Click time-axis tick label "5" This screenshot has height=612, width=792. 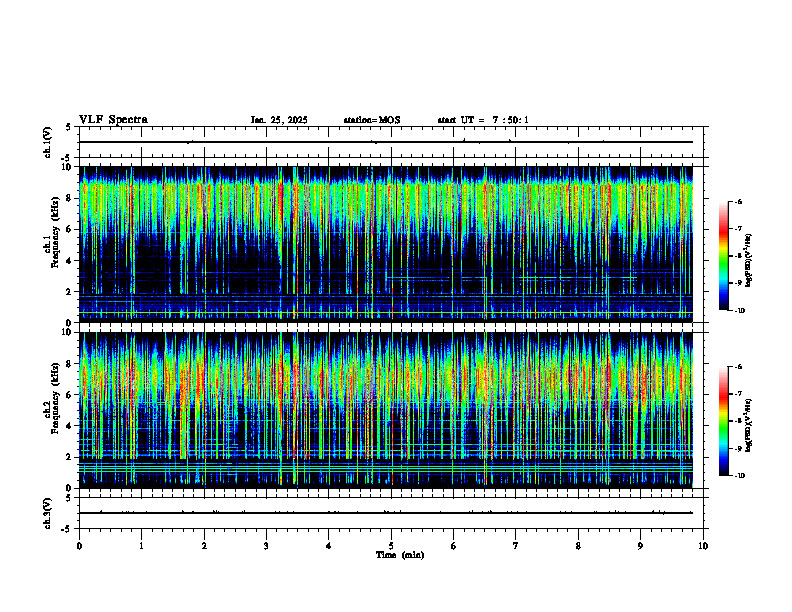coord(391,546)
